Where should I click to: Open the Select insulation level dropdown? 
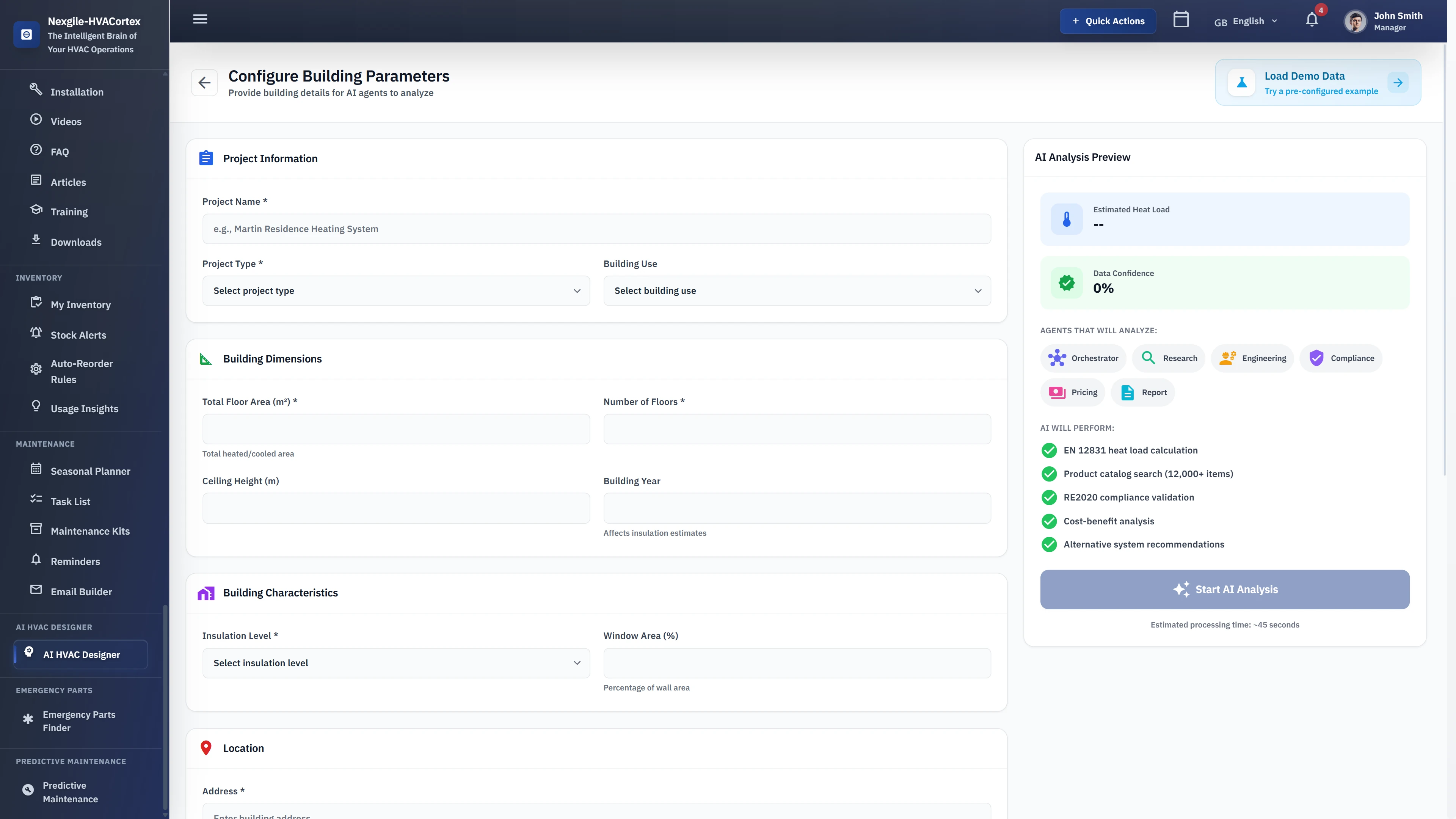395,662
